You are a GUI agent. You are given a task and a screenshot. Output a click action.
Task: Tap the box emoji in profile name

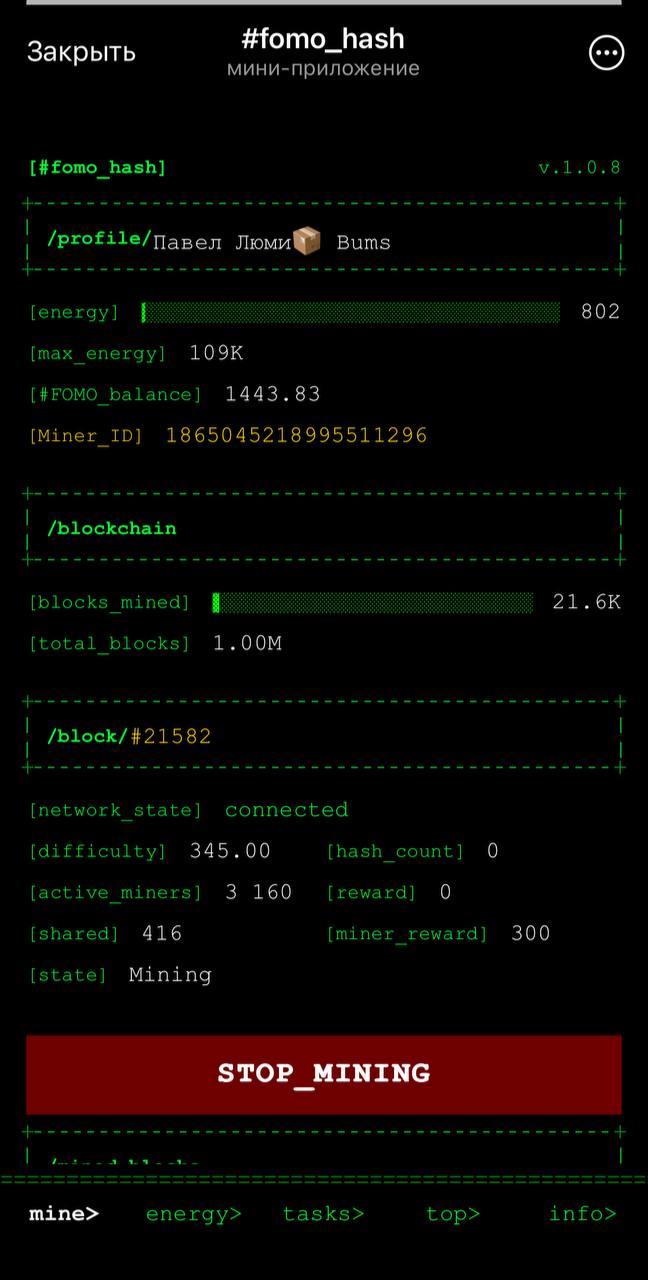click(x=307, y=241)
